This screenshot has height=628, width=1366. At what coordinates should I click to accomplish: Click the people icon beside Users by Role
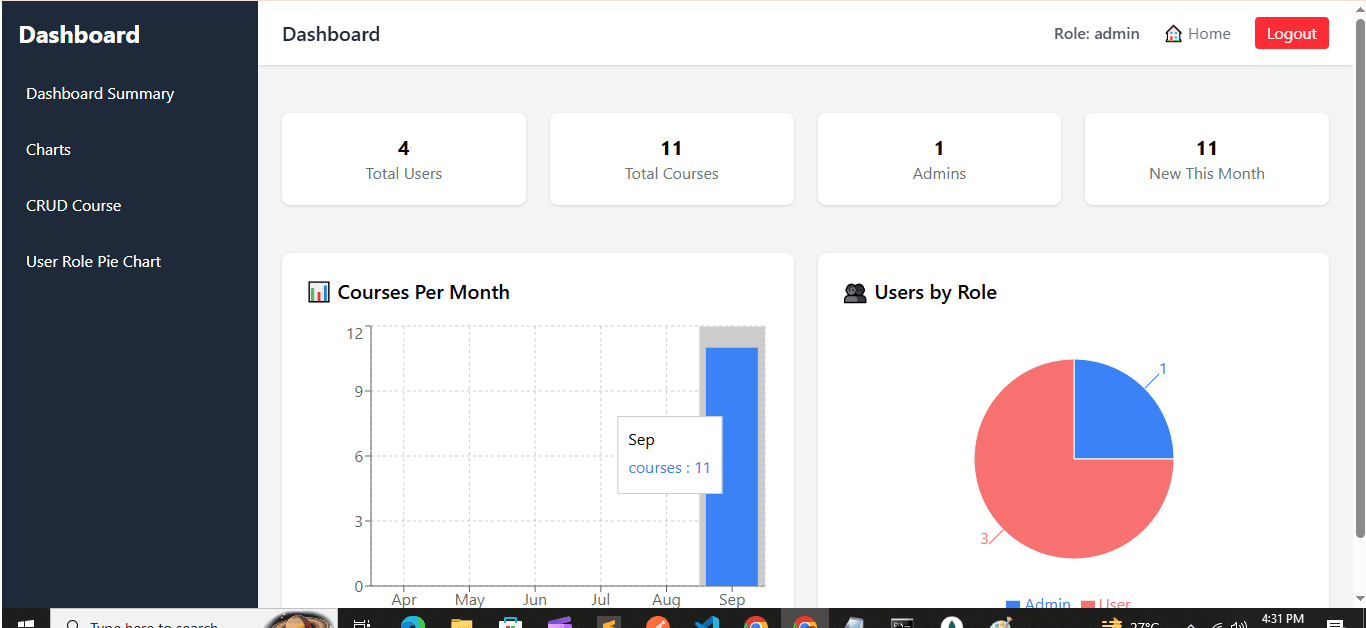(855, 293)
